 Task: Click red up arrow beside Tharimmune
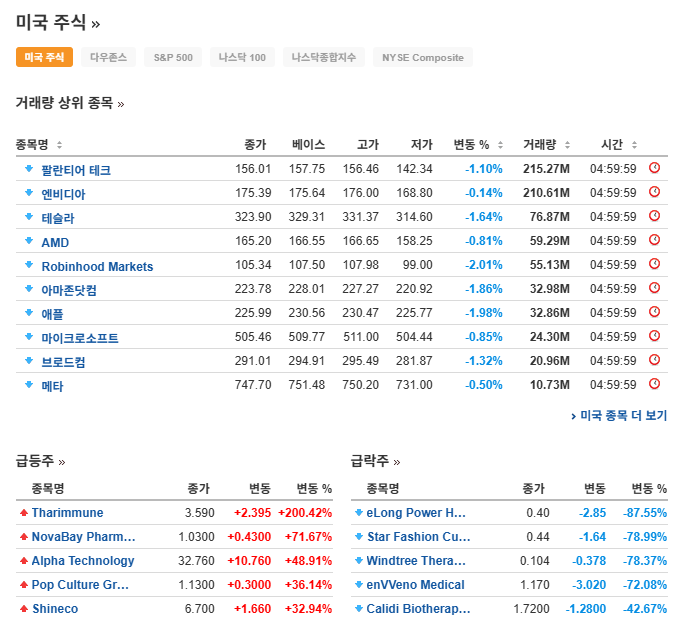tap(24, 513)
